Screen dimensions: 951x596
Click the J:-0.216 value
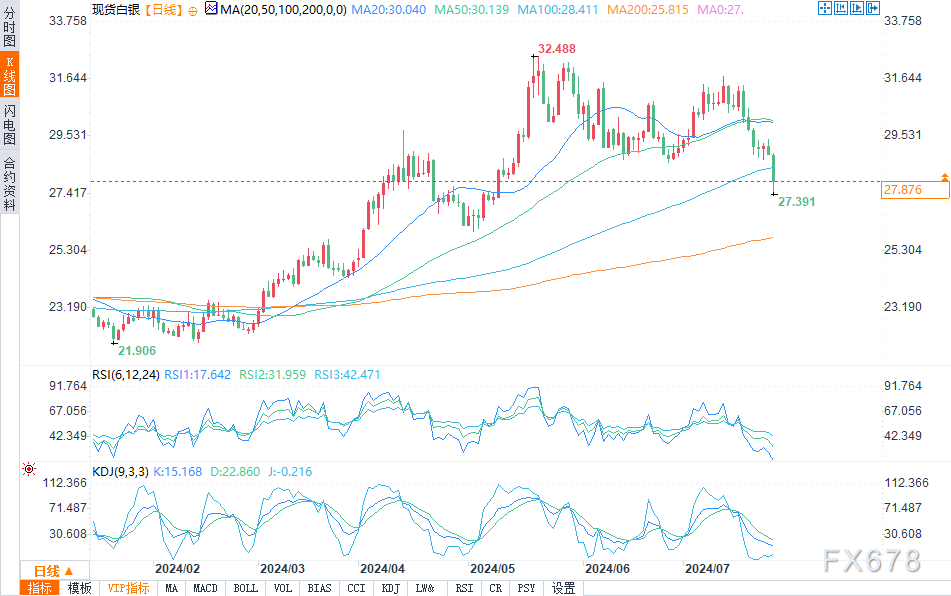pos(290,472)
